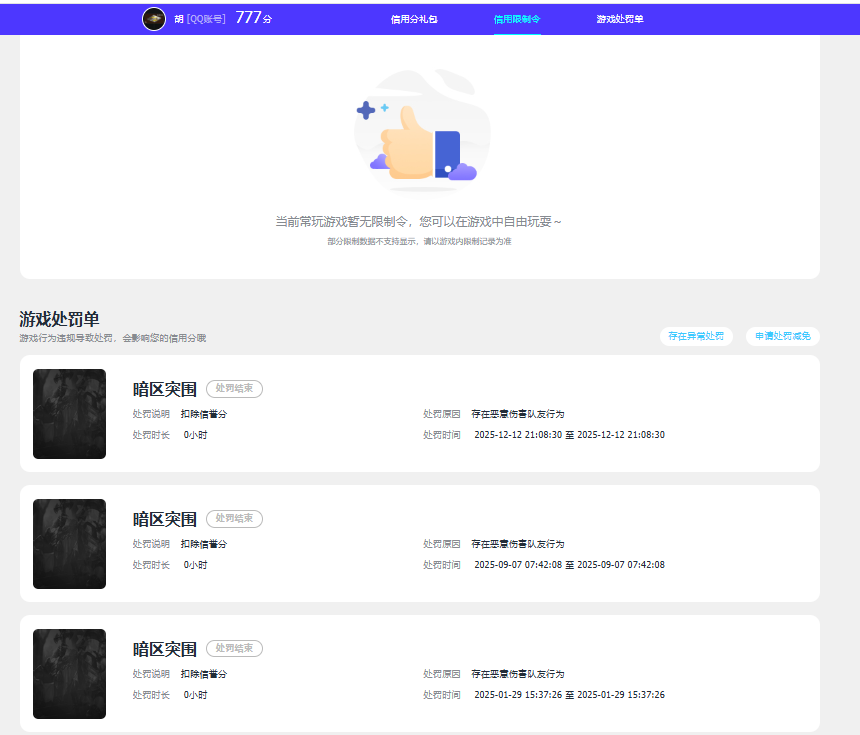Click the 777分 credit score in header
The width and height of the screenshot is (860, 735).
[x=253, y=18]
